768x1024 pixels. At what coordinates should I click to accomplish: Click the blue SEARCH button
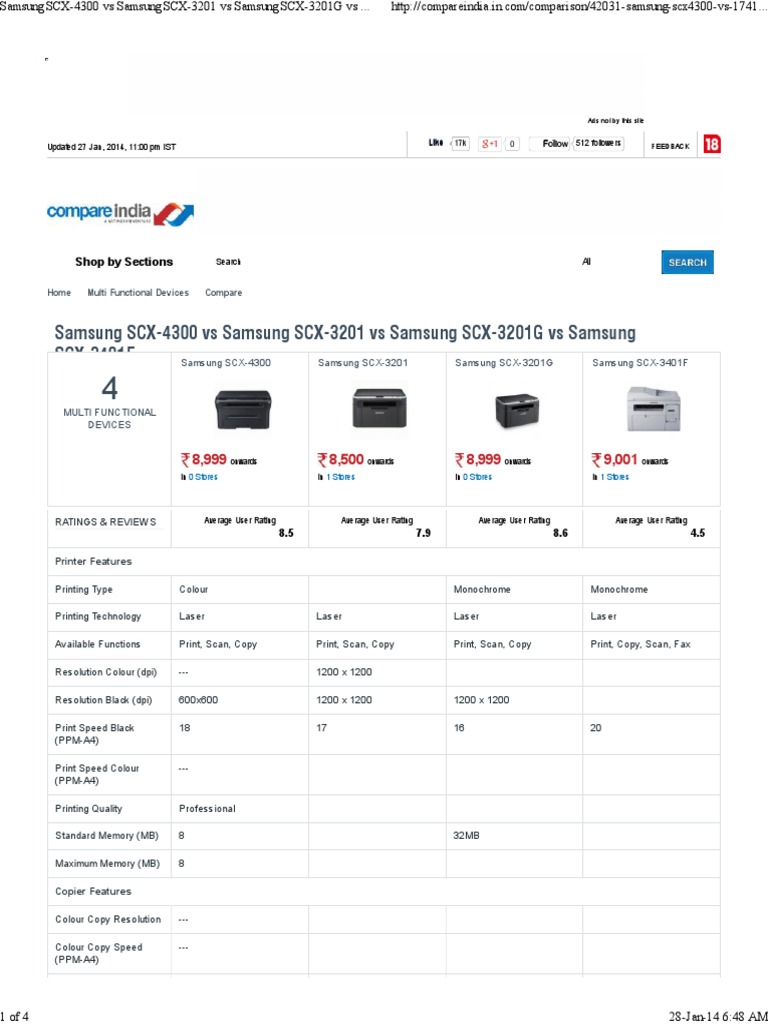tap(687, 262)
